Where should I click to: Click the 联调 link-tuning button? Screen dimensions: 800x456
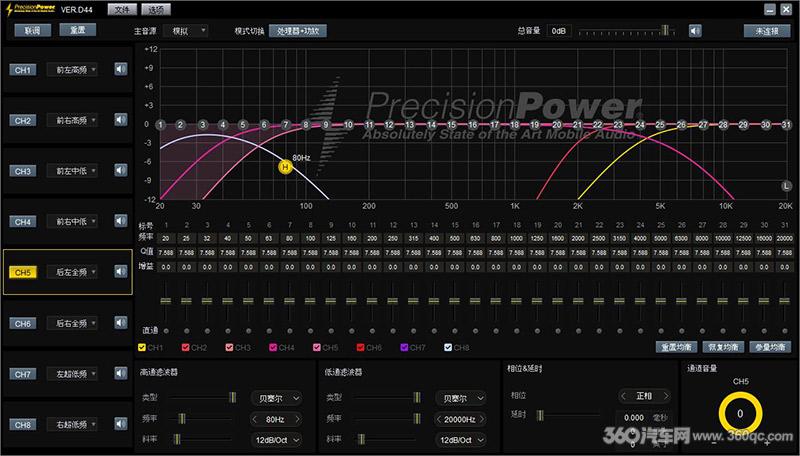point(33,31)
